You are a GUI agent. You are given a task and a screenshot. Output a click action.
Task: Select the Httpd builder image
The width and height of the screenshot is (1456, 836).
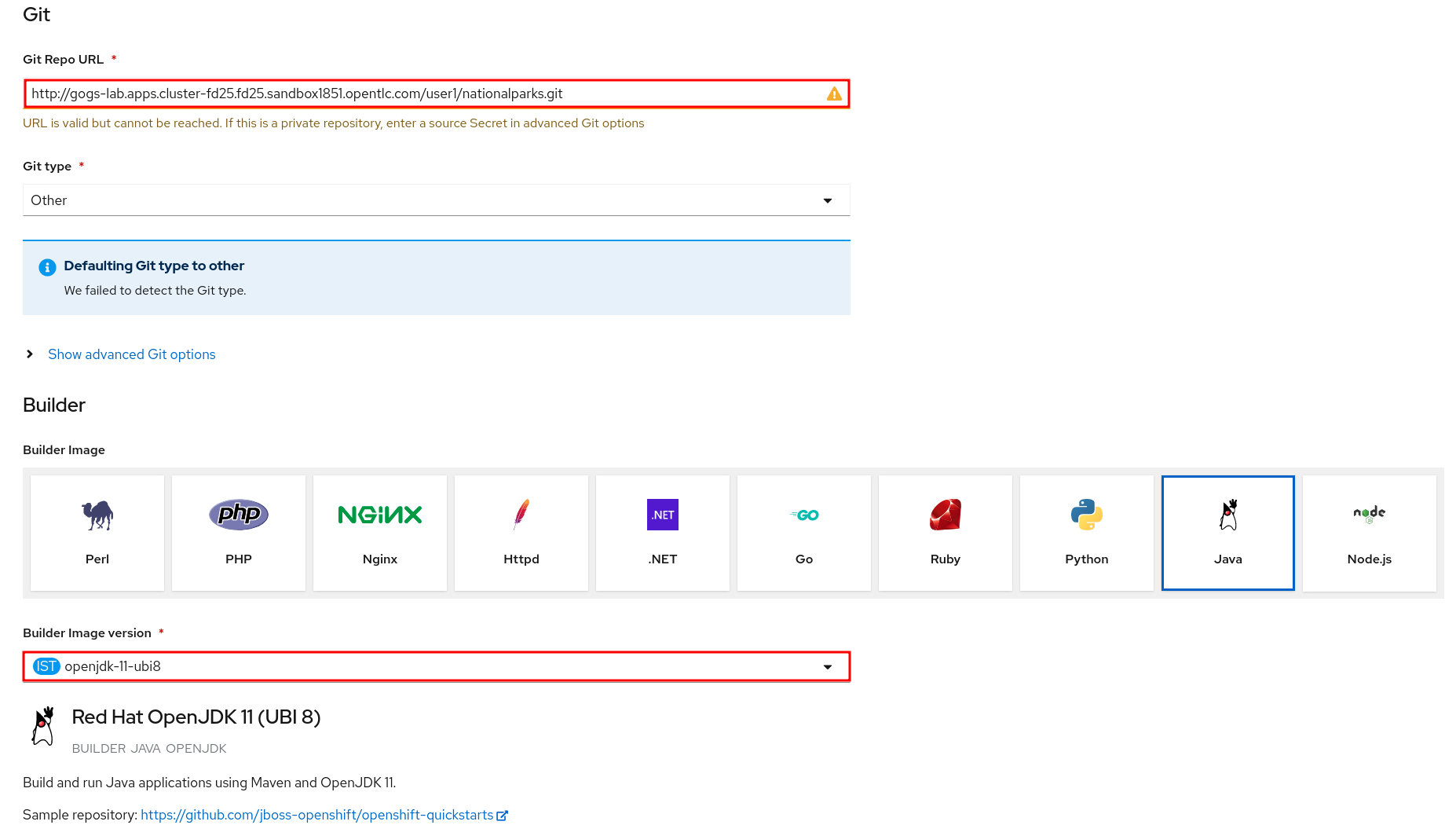pos(521,533)
